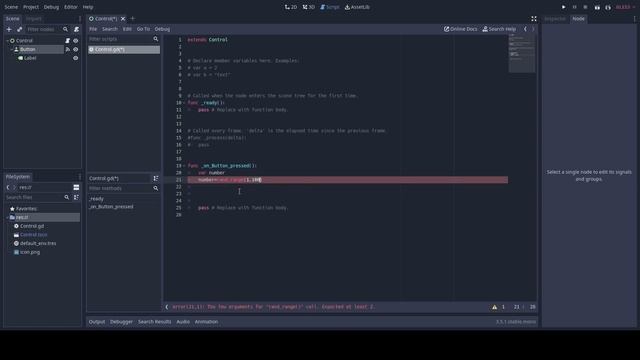
Task: Toggle alphabetic sorting of methods list
Action: [x=156, y=178]
